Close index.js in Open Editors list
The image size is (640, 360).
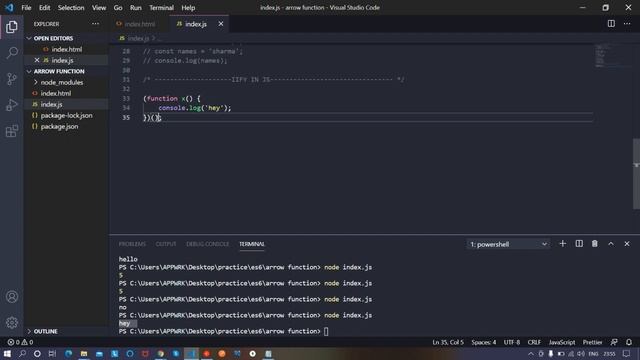coord(37,60)
